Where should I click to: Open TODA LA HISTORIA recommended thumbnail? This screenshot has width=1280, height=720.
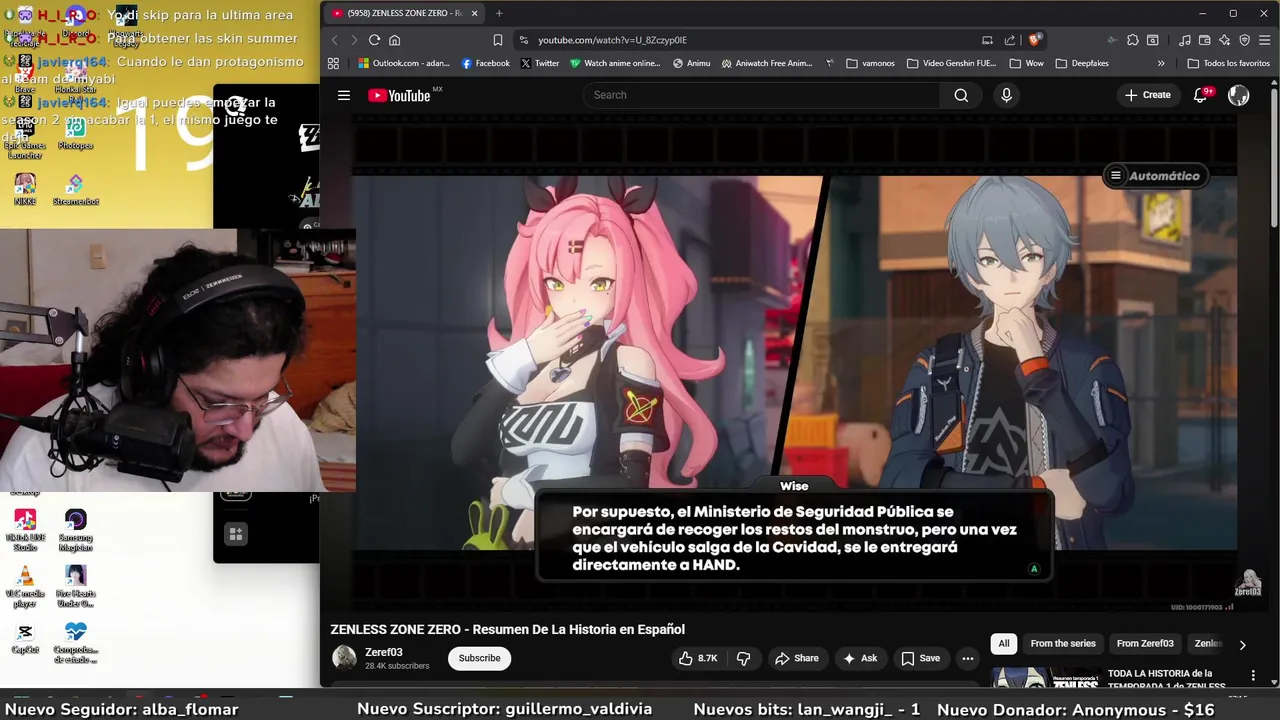(1045, 677)
